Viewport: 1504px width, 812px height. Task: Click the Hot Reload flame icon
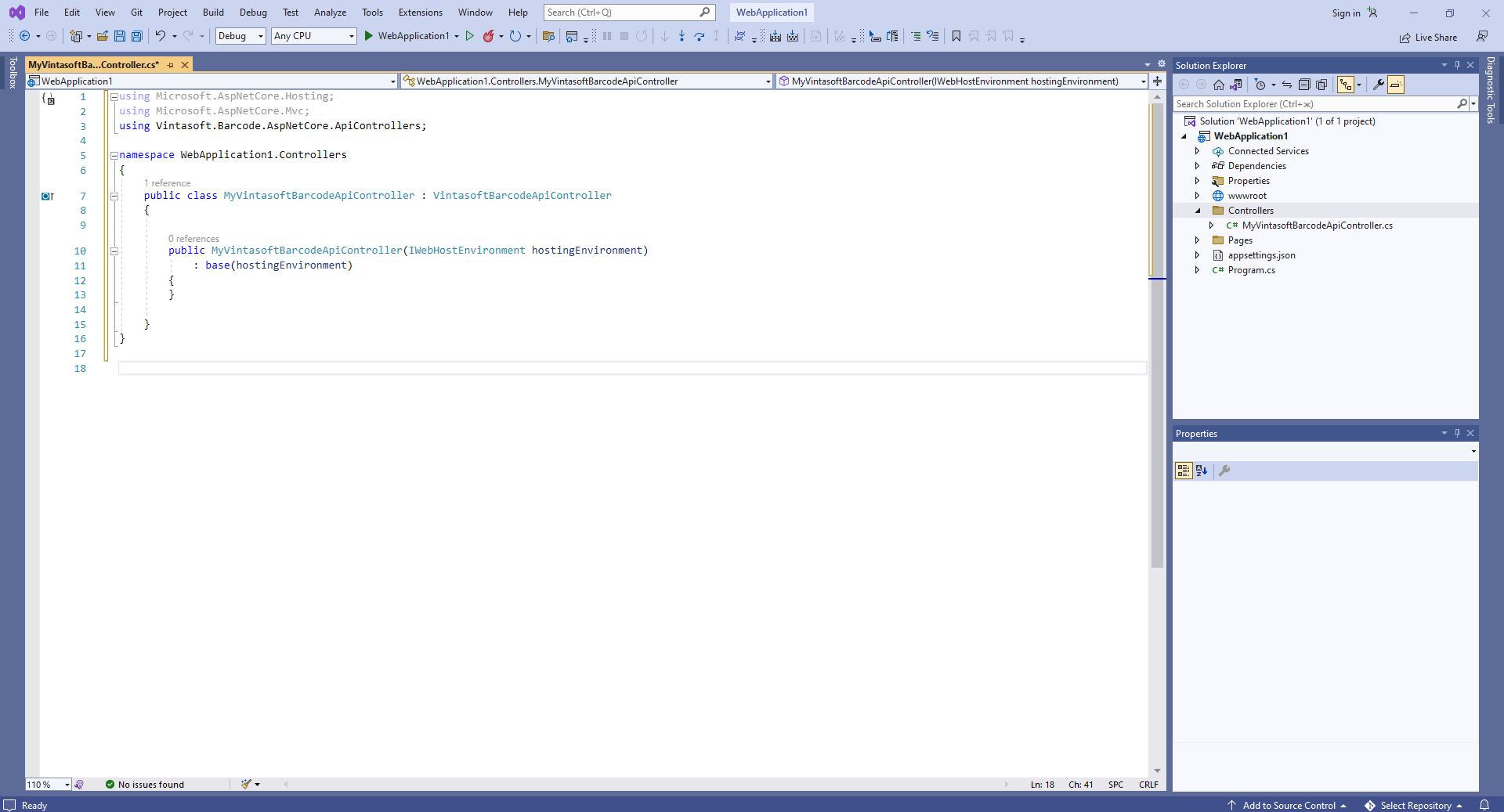tap(488, 36)
